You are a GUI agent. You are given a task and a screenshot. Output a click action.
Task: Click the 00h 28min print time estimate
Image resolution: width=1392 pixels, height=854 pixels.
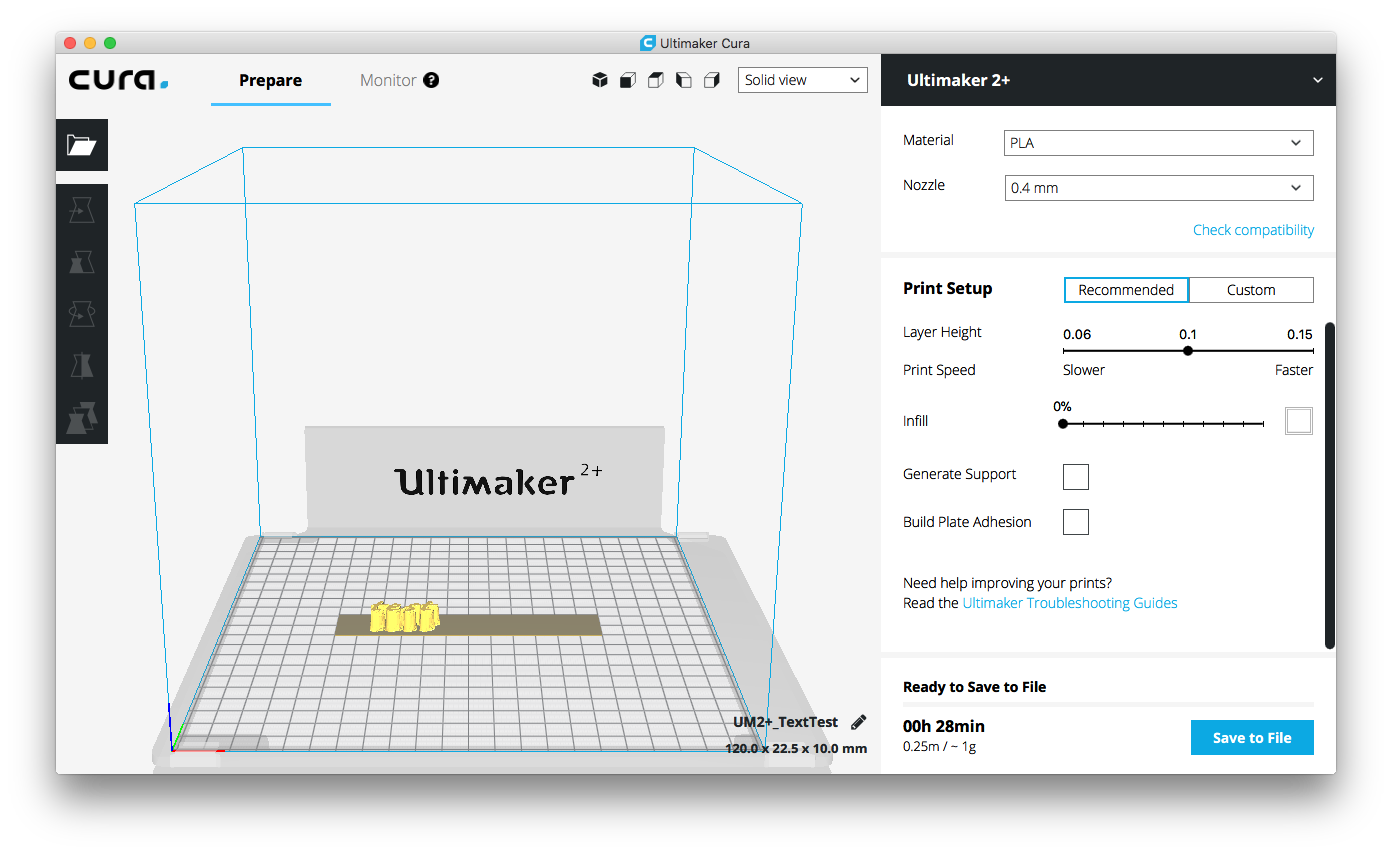coord(944,726)
